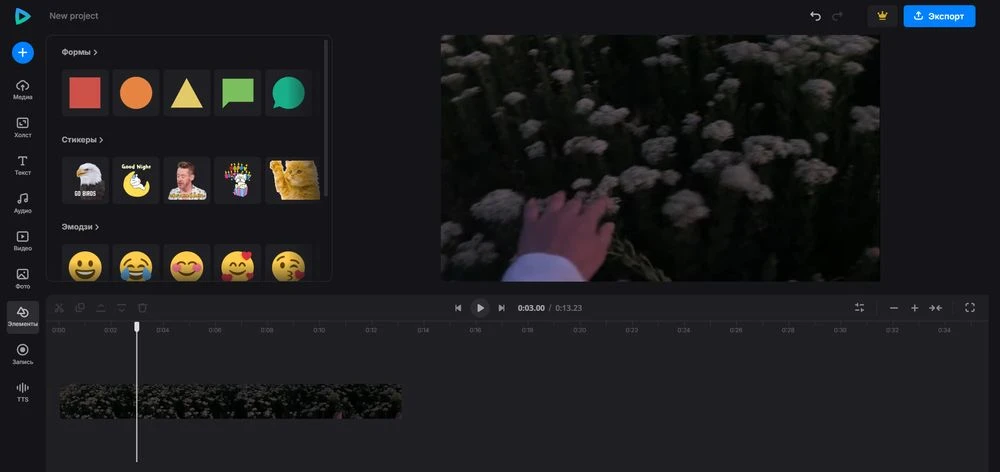Undo the last action
This screenshot has height=472, width=1000.
point(815,16)
